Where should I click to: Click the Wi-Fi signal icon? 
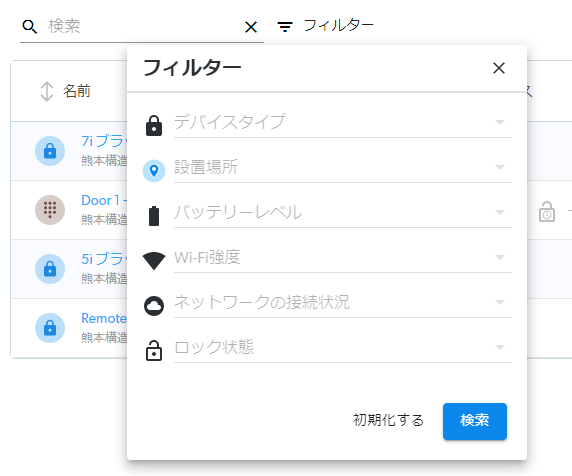pyautogui.click(x=154, y=261)
